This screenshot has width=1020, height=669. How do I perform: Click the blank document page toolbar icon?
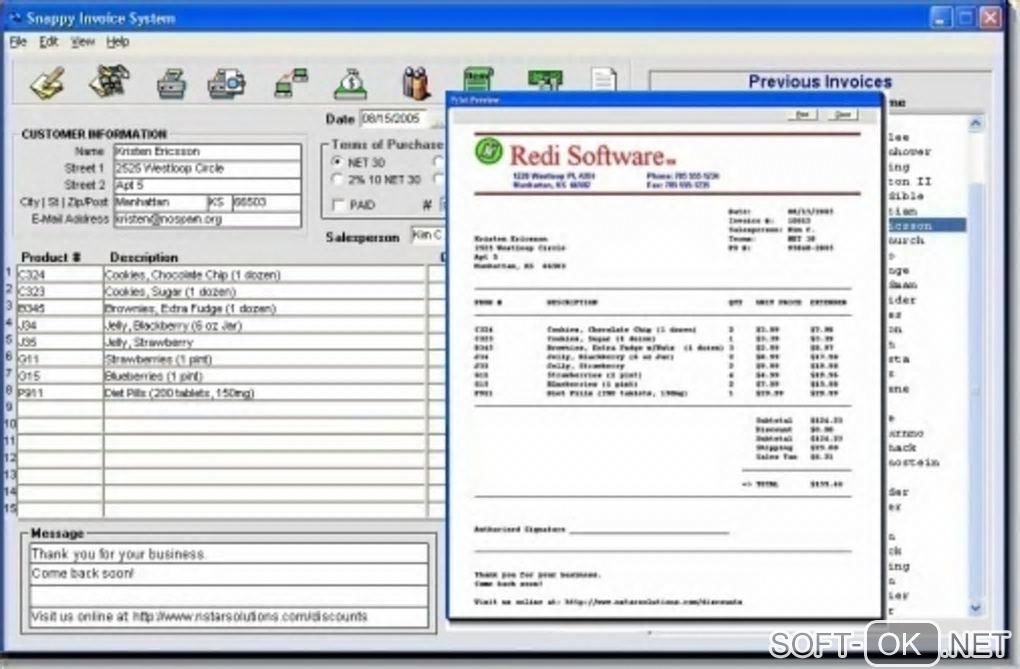click(604, 79)
